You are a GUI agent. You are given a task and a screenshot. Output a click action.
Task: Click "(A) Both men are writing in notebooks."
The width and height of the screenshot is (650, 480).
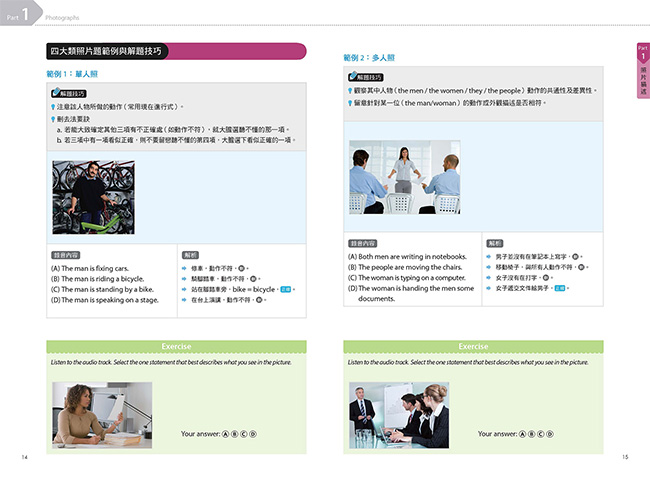pos(407,257)
